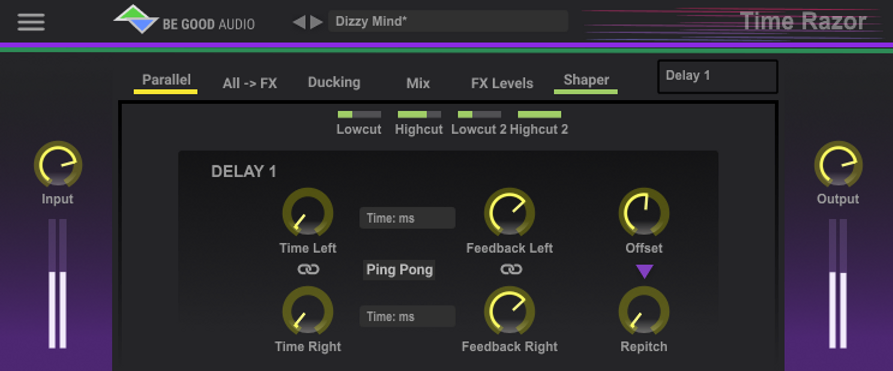Viewport: 893px width, 371px height.
Task: Open the Time: ms dropdown for Time Right
Action: (407, 316)
